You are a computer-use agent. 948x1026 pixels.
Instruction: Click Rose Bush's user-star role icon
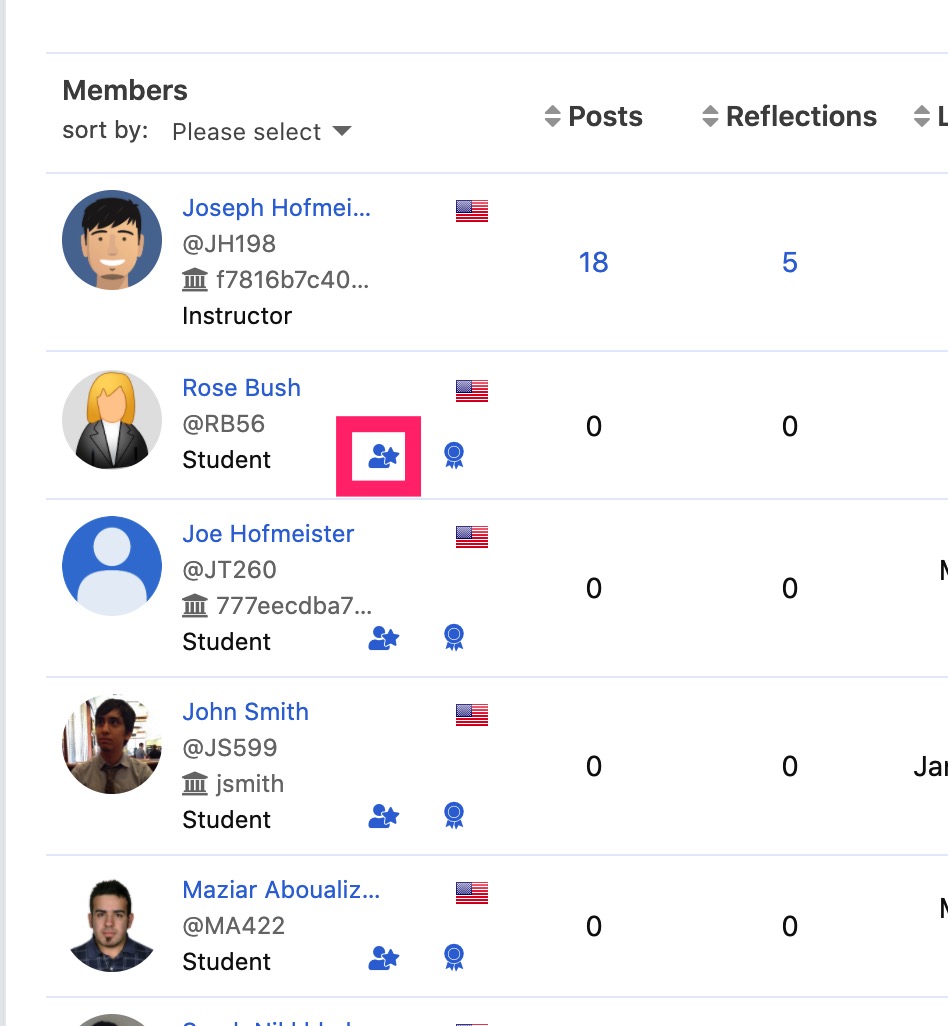tap(384, 457)
